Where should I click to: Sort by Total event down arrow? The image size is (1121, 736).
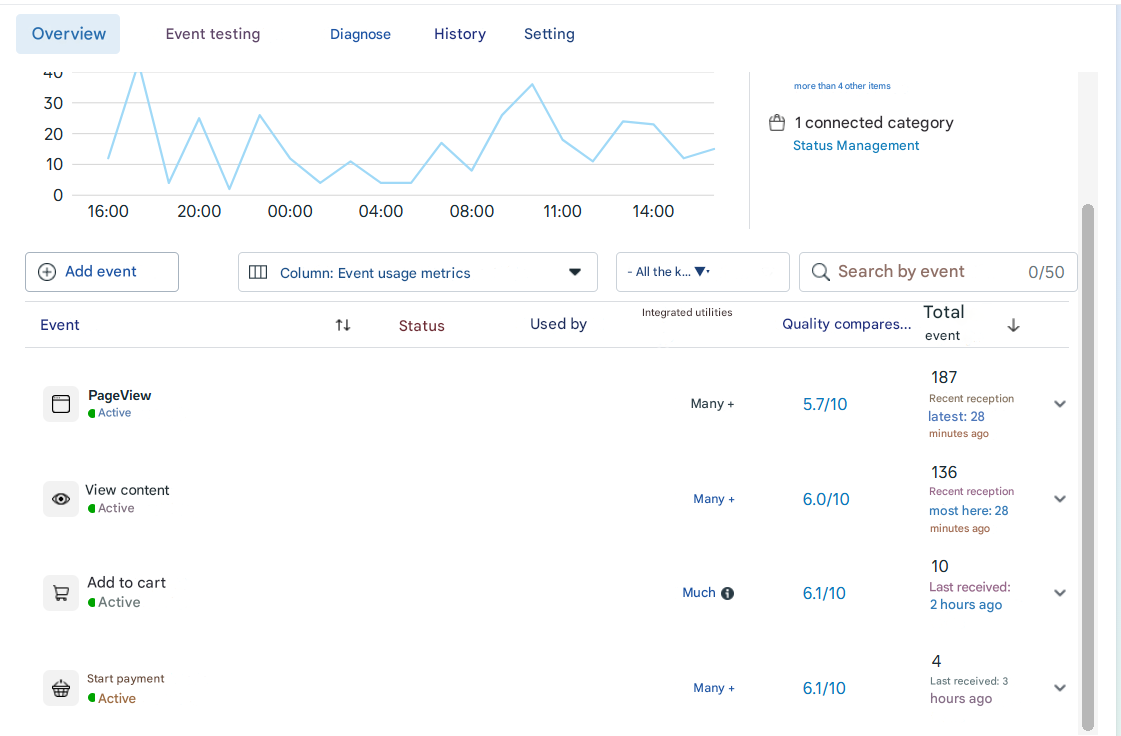(1013, 325)
